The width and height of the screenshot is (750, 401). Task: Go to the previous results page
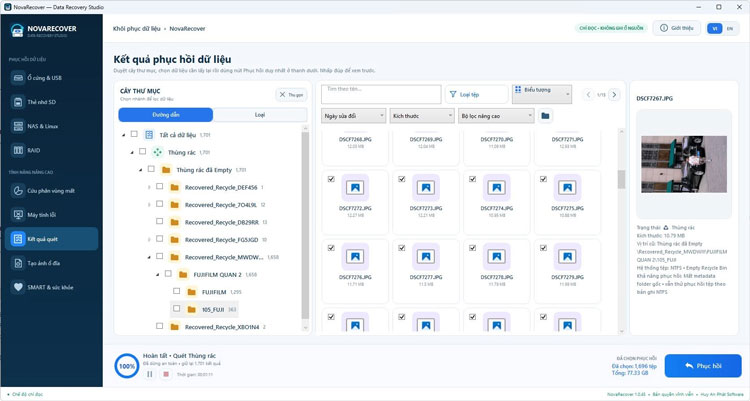pos(588,95)
